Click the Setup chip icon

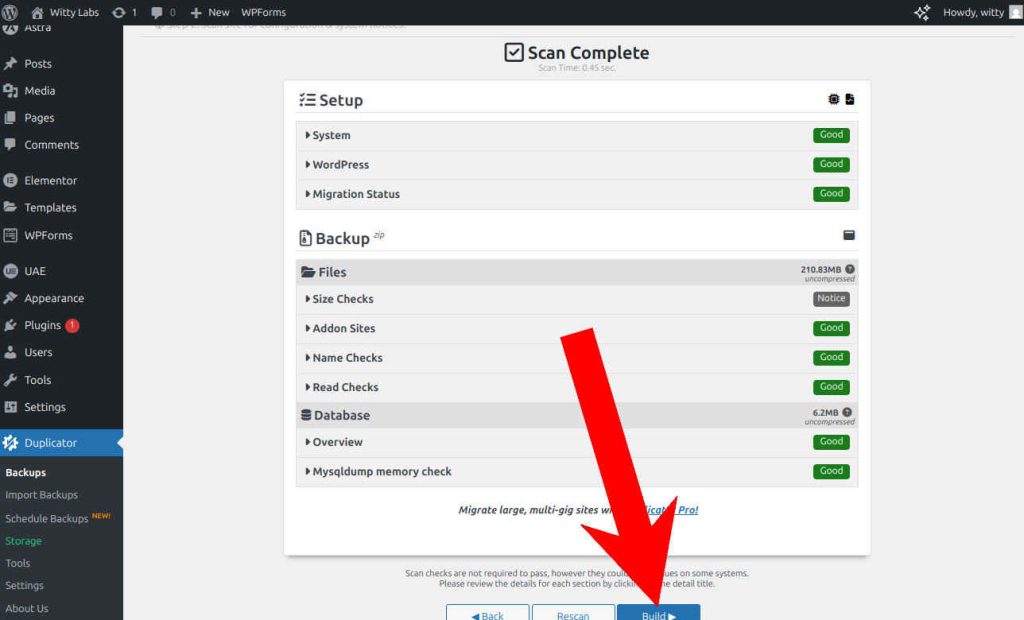pyautogui.click(x=834, y=99)
